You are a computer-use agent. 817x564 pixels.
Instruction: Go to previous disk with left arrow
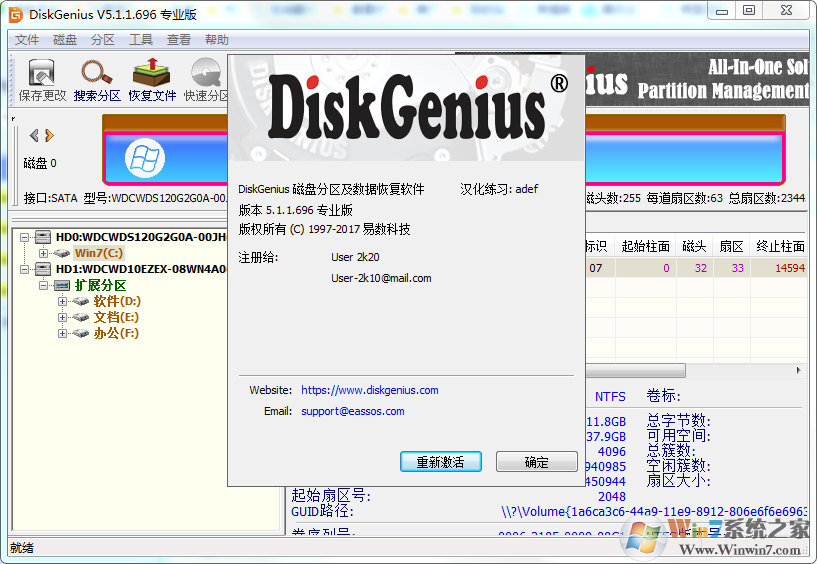point(34,136)
